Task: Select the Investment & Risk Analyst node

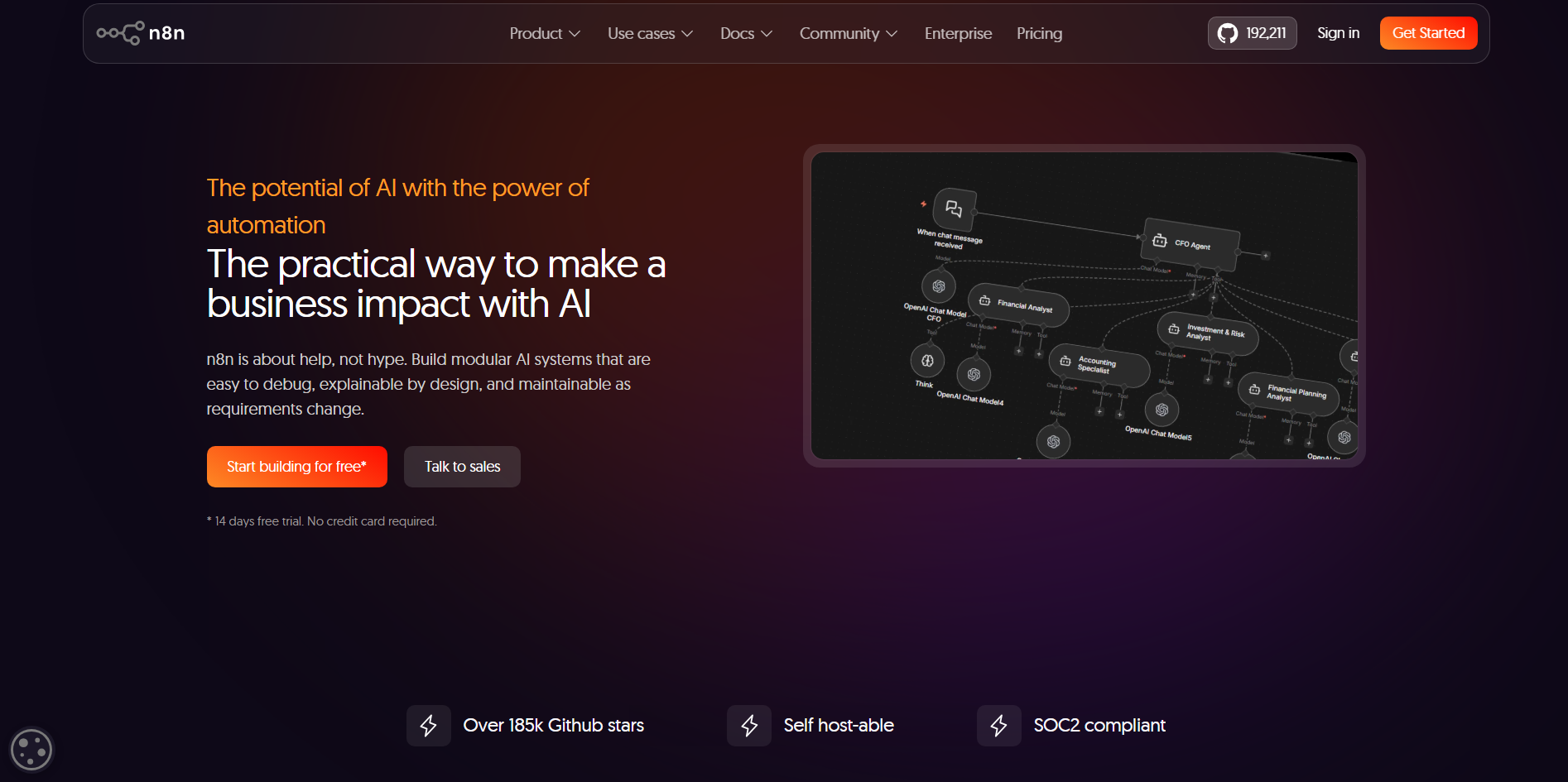Action: point(1207,332)
